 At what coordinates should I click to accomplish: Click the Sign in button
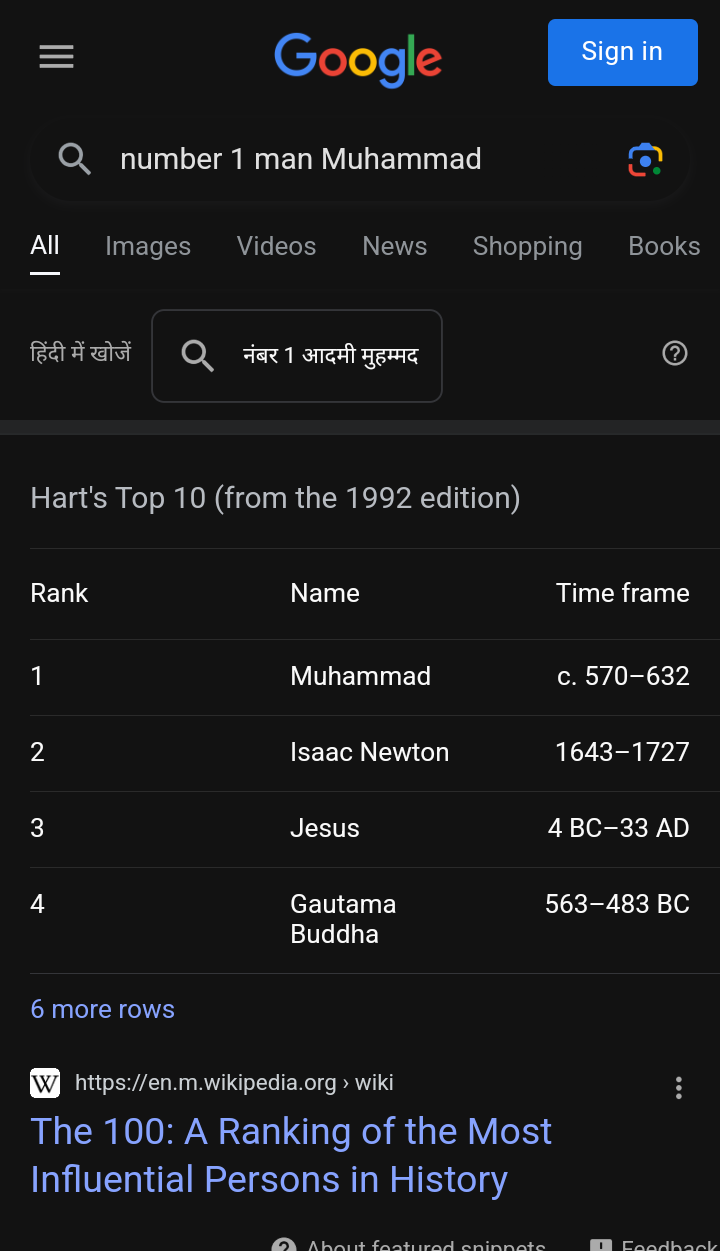[622, 52]
